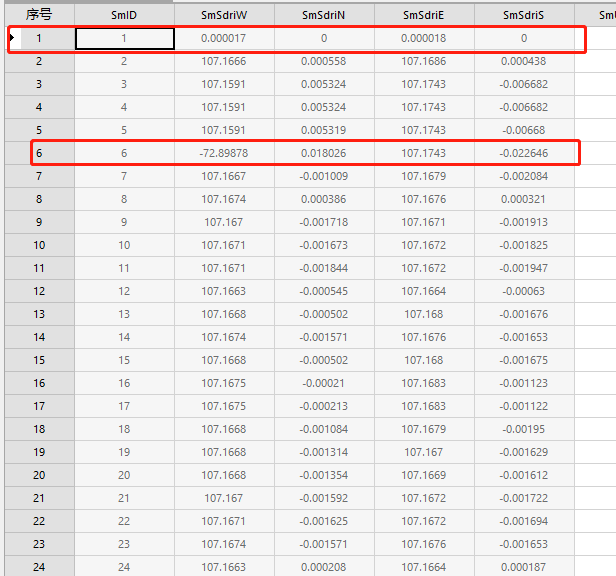This screenshot has width=616, height=576.
Task: Click the focused SmID cell in row 1
Action: coord(124,38)
